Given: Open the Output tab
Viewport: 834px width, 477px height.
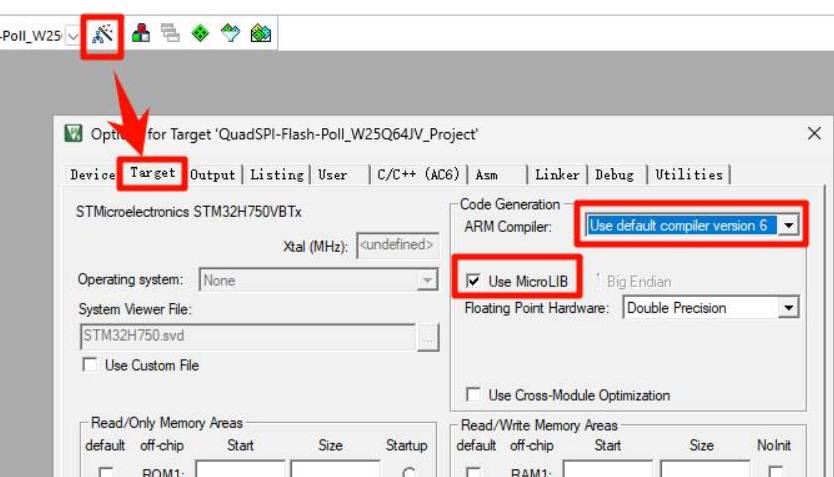Looking at the screenshot, I should (213, 175).
